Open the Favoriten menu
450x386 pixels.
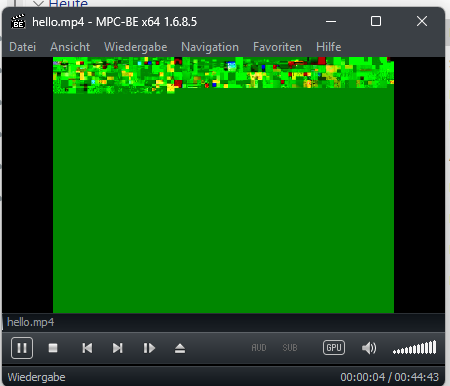[277, 47]
